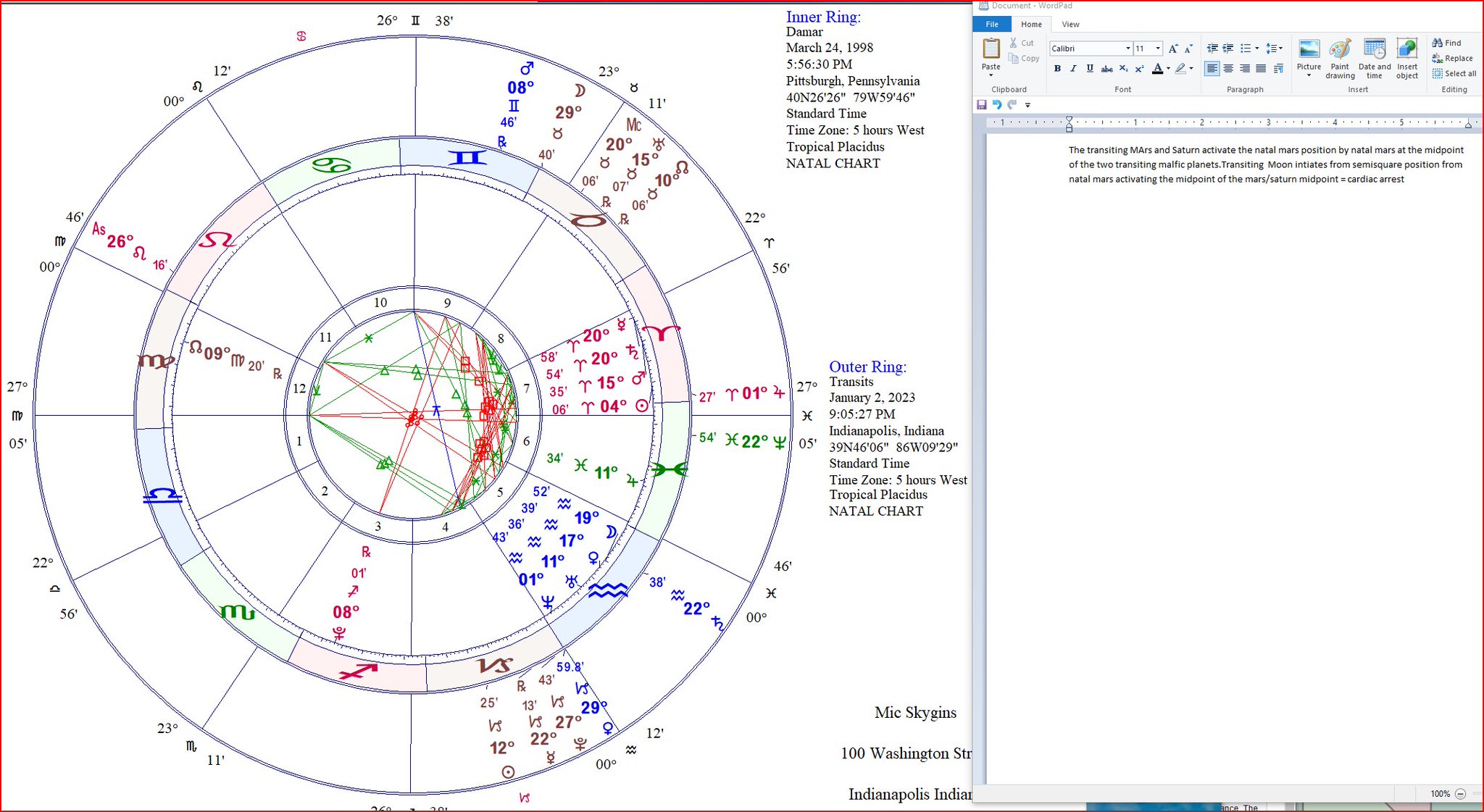Enable underline formatting
Viewport: 1484px width, 812px height.
[x=1089, y=69]
